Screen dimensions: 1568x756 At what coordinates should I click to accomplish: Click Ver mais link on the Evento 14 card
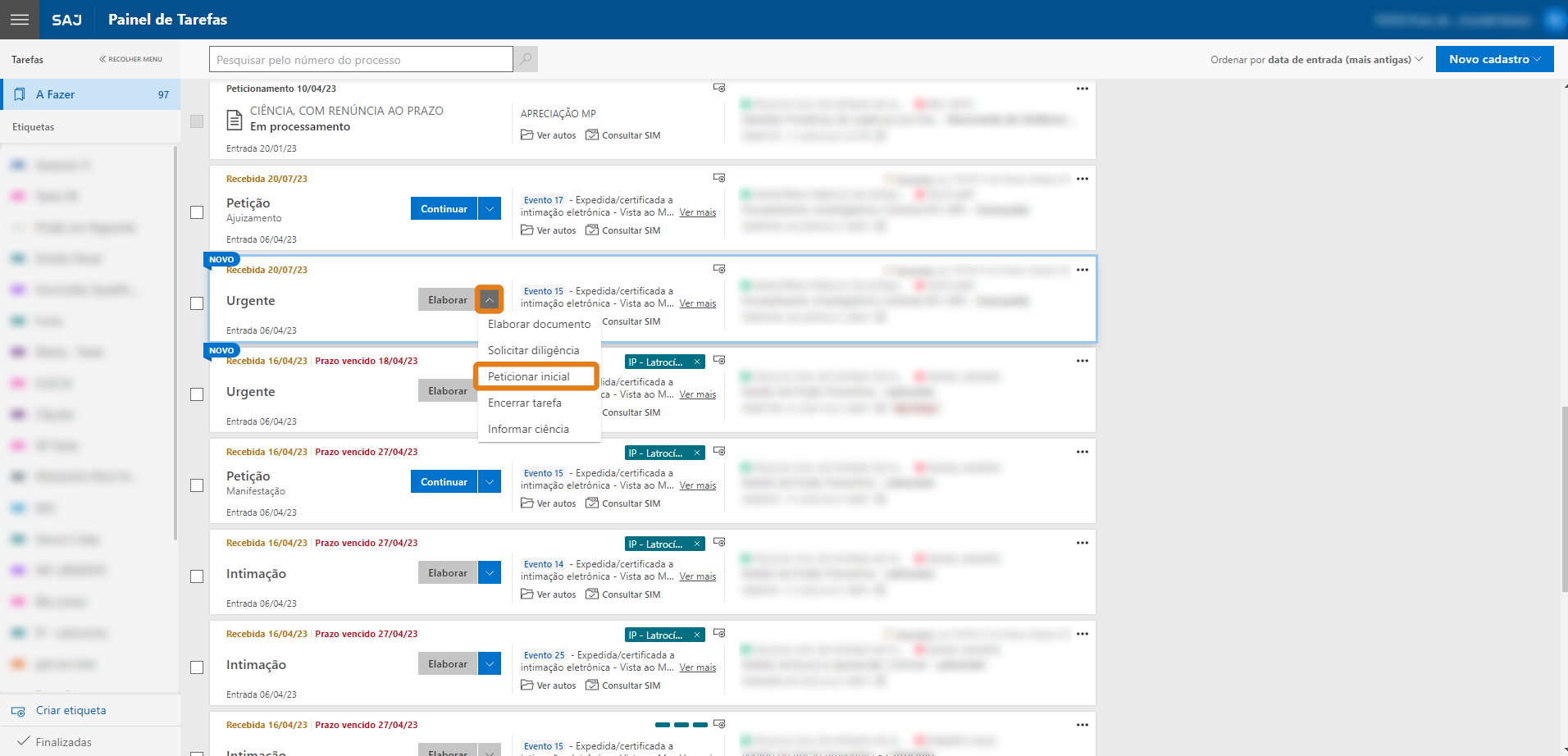pos(697,576)
